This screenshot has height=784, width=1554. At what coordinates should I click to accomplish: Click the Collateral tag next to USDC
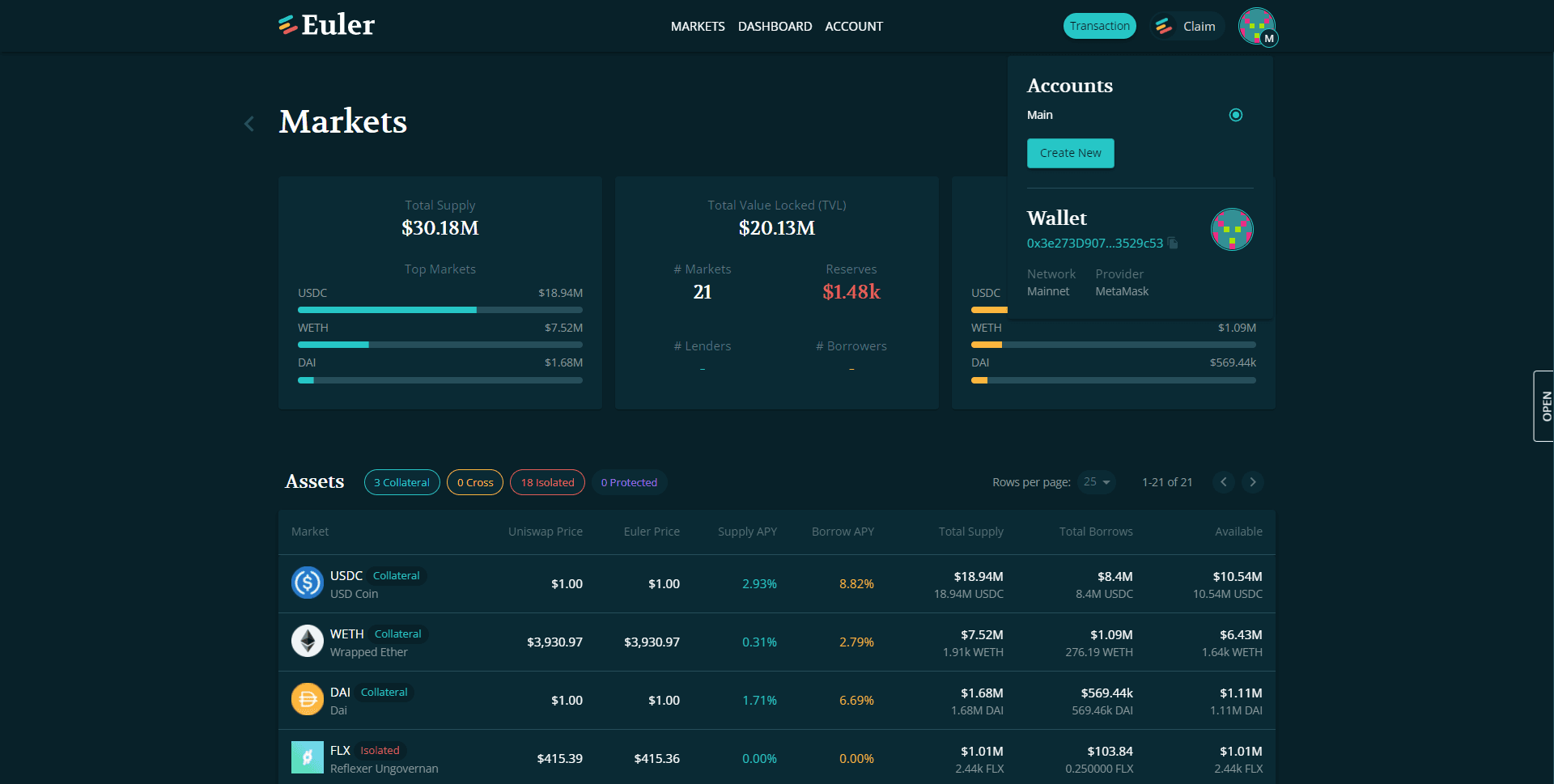tap(396, 576)
